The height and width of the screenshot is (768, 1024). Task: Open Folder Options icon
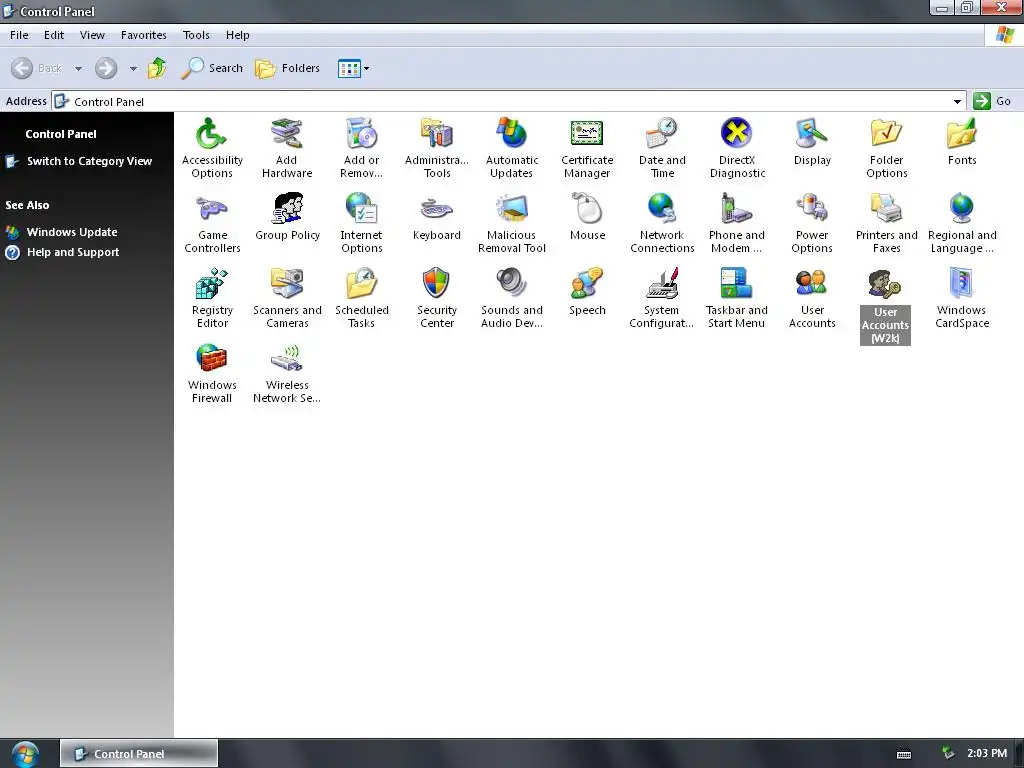point(886,147)
